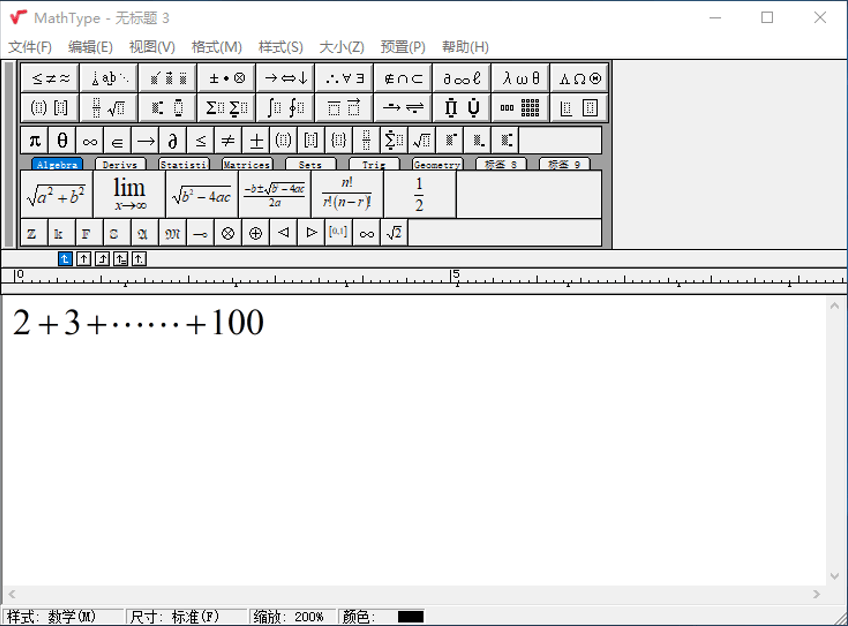Screen dimensions: 848x626
Task: Insert the theta symbol θ
Action: pyautogui.click(x=62, y=141)
